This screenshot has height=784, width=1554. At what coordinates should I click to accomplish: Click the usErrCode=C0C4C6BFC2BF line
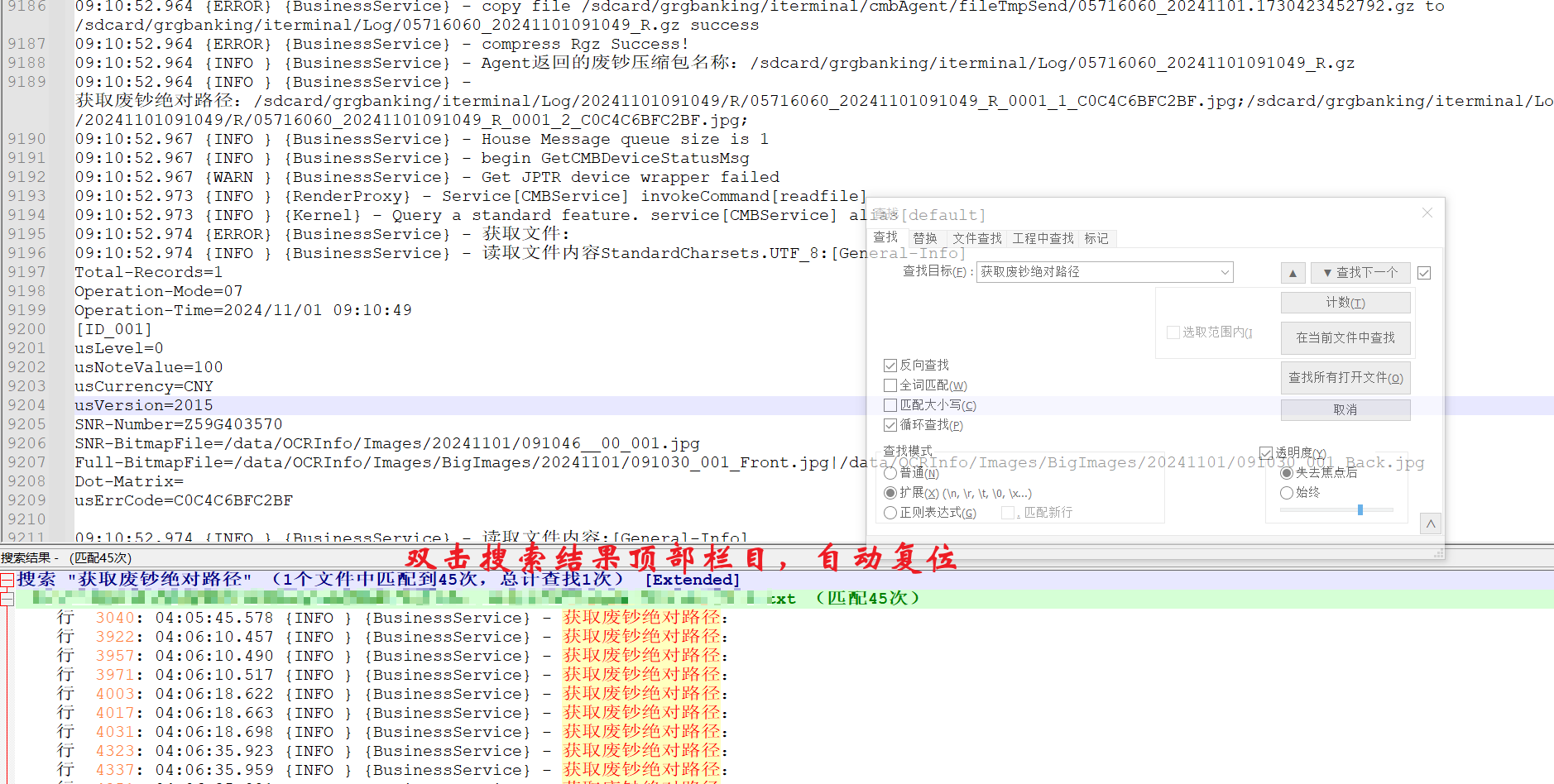point(184,500)
